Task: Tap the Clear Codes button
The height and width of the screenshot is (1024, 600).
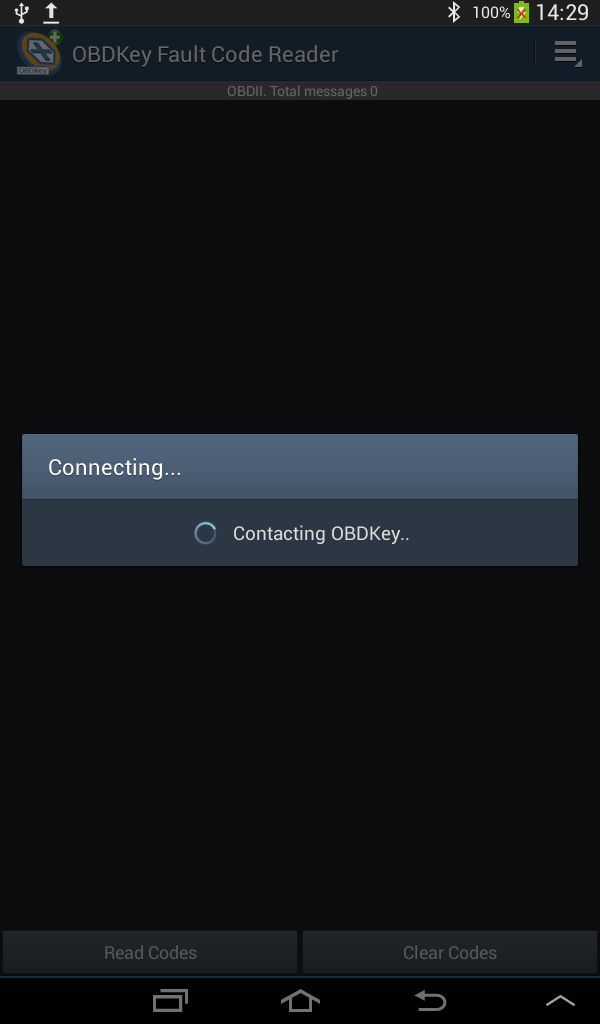Action: [x=450, y=952]
